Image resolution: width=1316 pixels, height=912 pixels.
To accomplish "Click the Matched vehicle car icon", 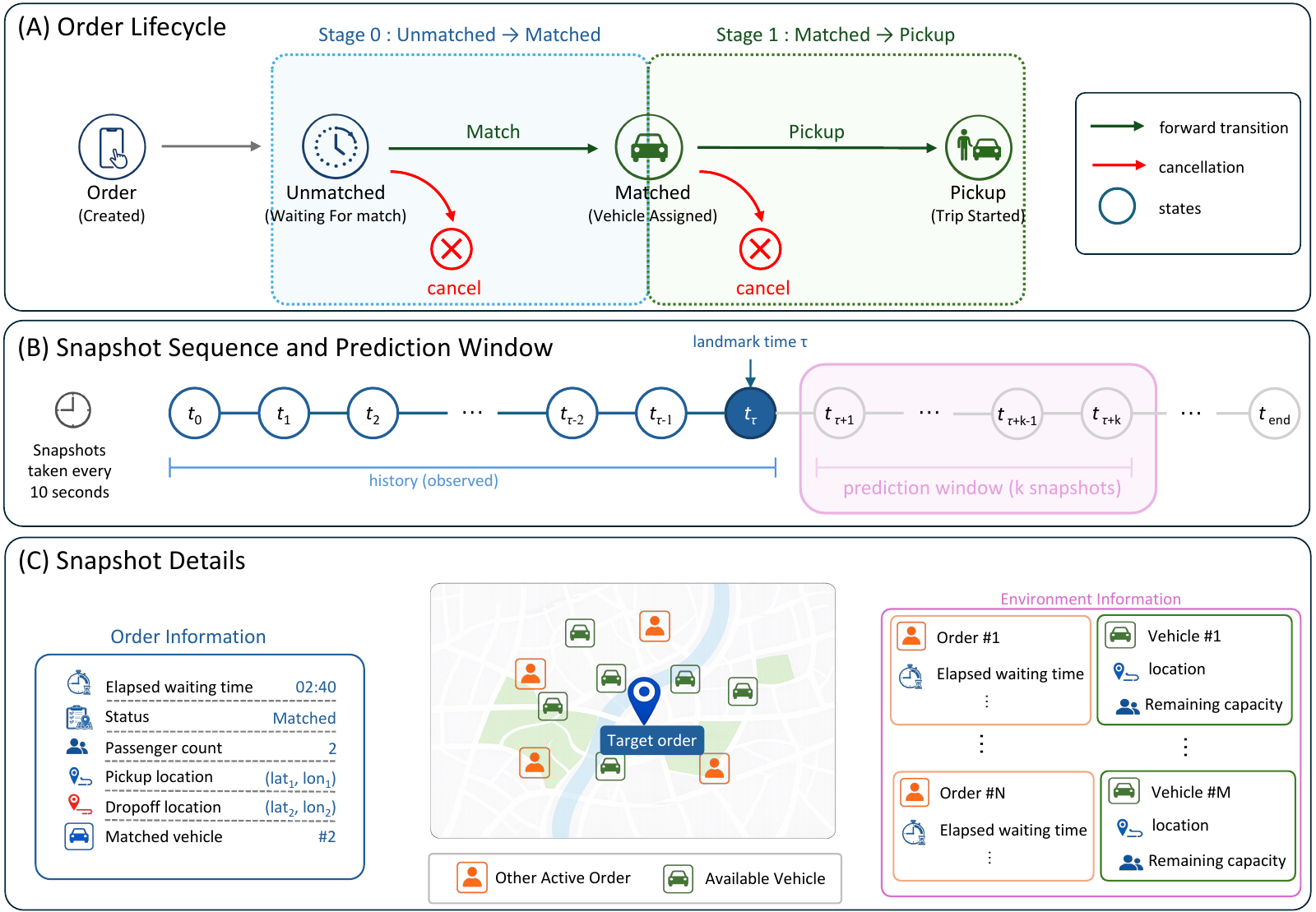I will (79, 836).
